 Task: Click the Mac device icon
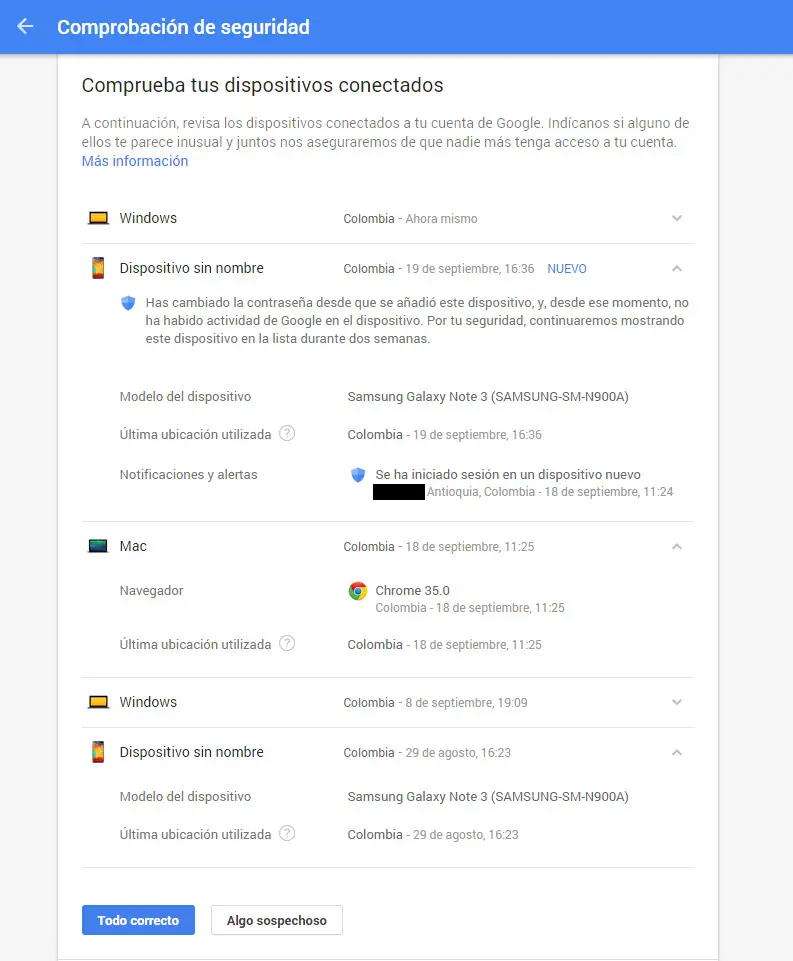point(98,546)
